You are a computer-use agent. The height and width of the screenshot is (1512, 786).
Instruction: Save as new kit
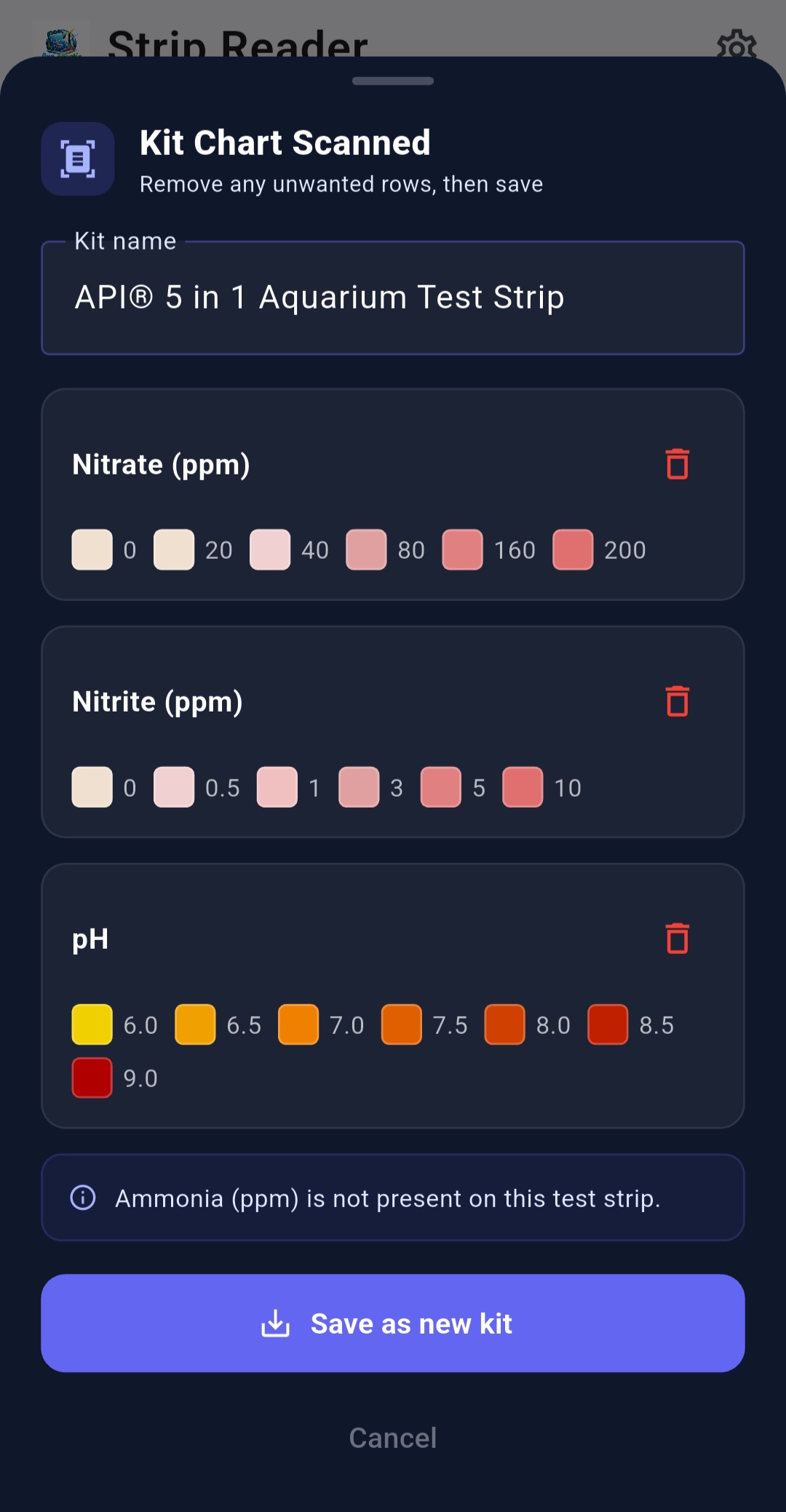pos(393,1324)
